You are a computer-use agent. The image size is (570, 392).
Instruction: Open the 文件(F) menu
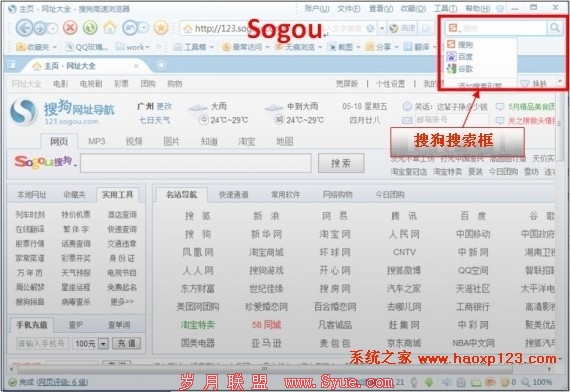tap(349, 8)
